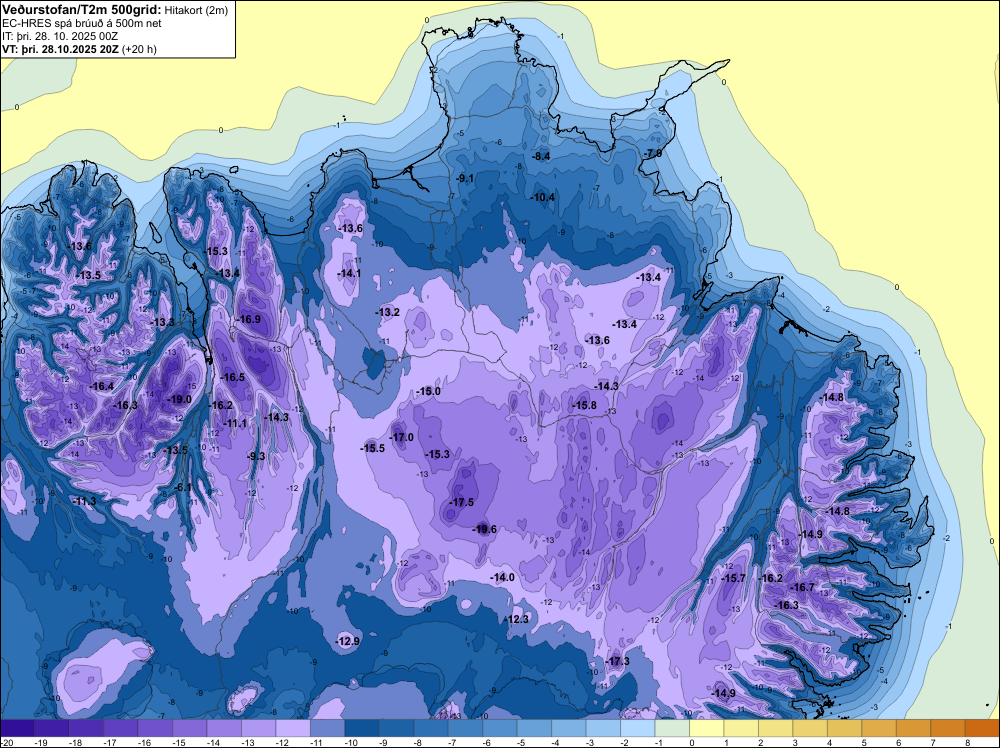This screenshot has height=748, width=1000.
Task: Click the legend swatch between -1 and 0
Action: coord(672,728)
